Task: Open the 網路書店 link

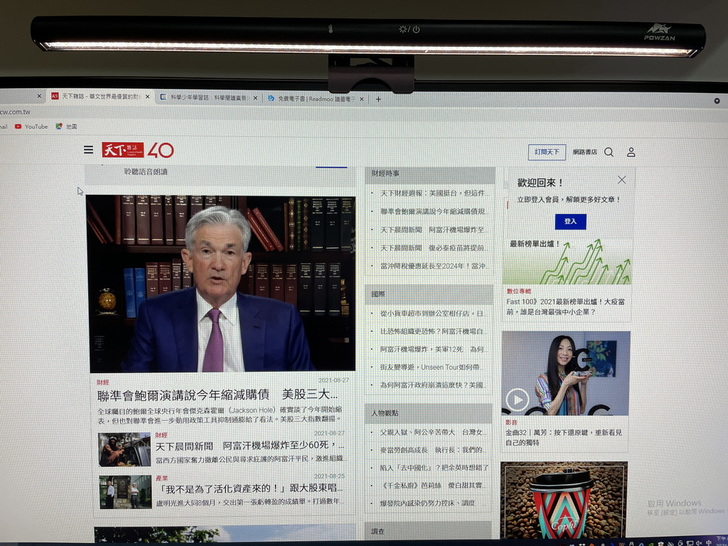Action: coord(585,152)
